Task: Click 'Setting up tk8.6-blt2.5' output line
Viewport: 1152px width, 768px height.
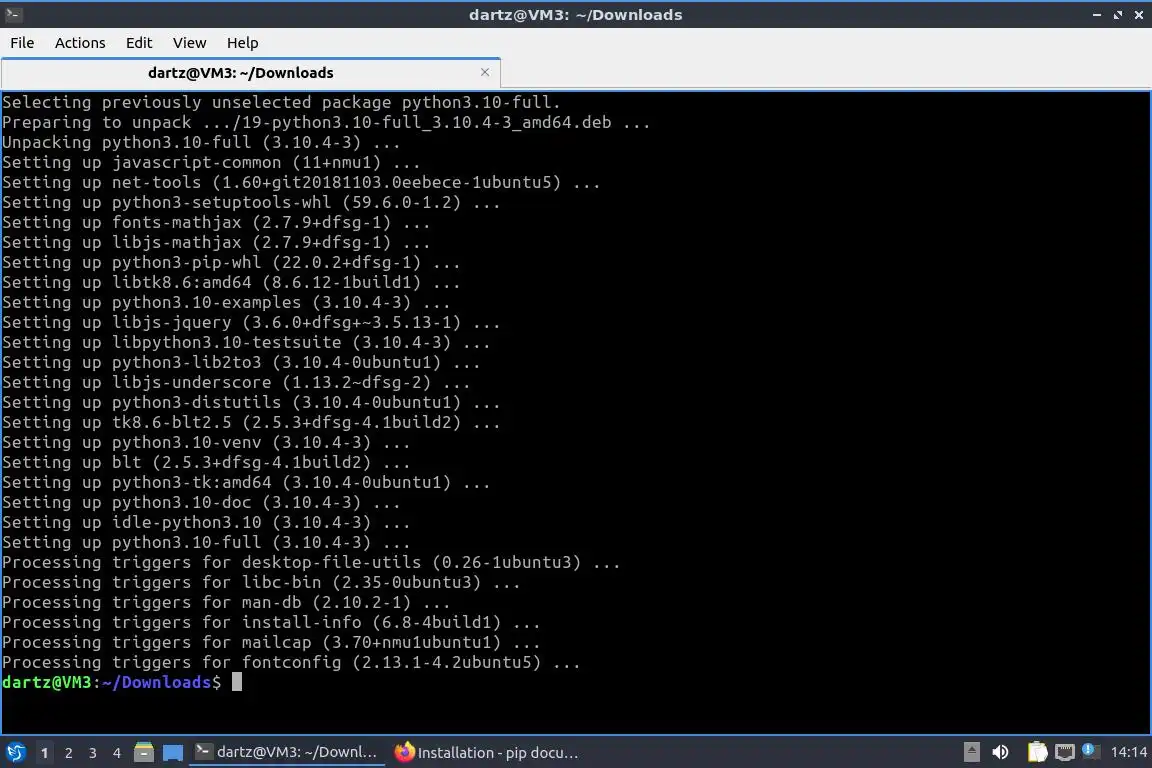Action: coord(251,422)
